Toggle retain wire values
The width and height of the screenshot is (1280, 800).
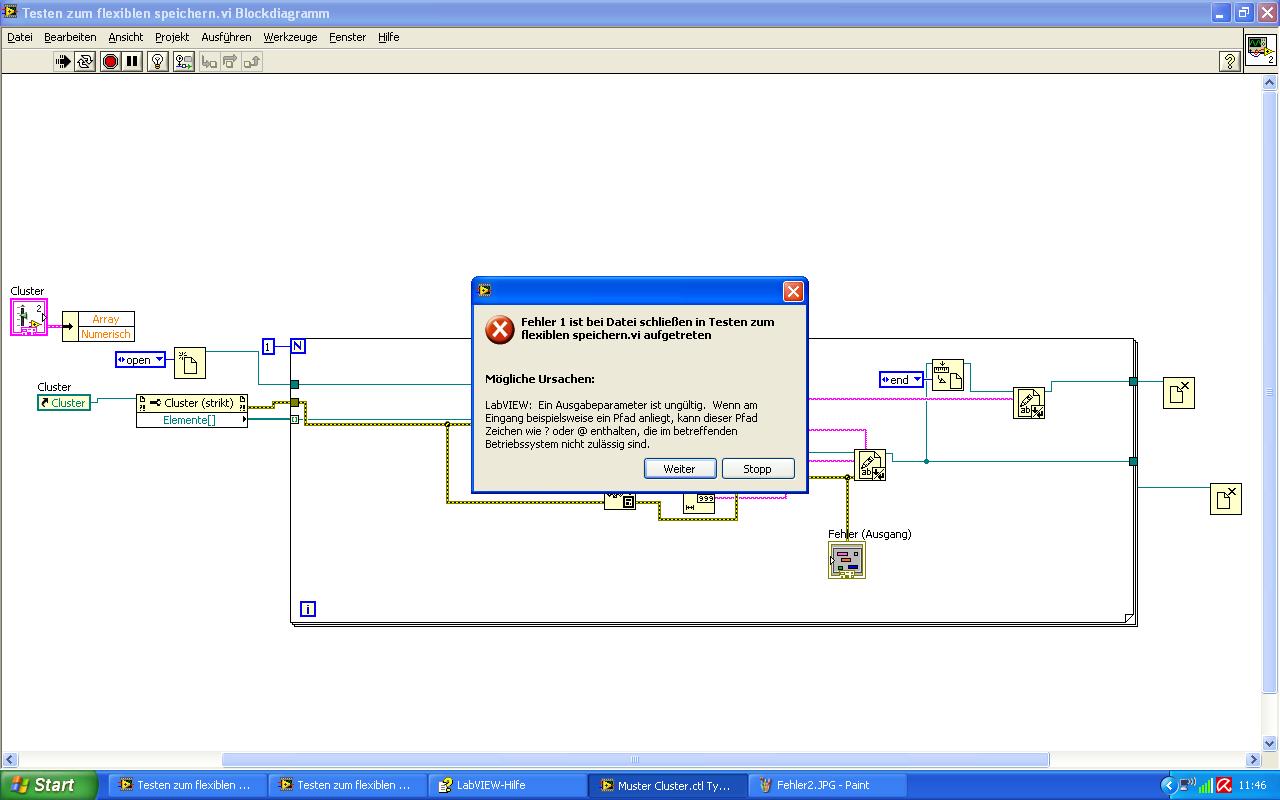tap(184, 61)
